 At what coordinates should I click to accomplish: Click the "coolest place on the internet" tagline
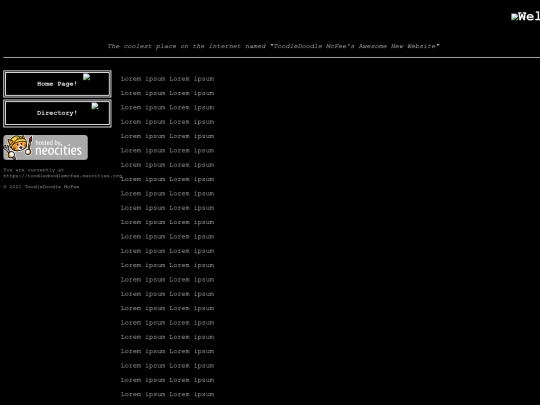coord(273,46)
